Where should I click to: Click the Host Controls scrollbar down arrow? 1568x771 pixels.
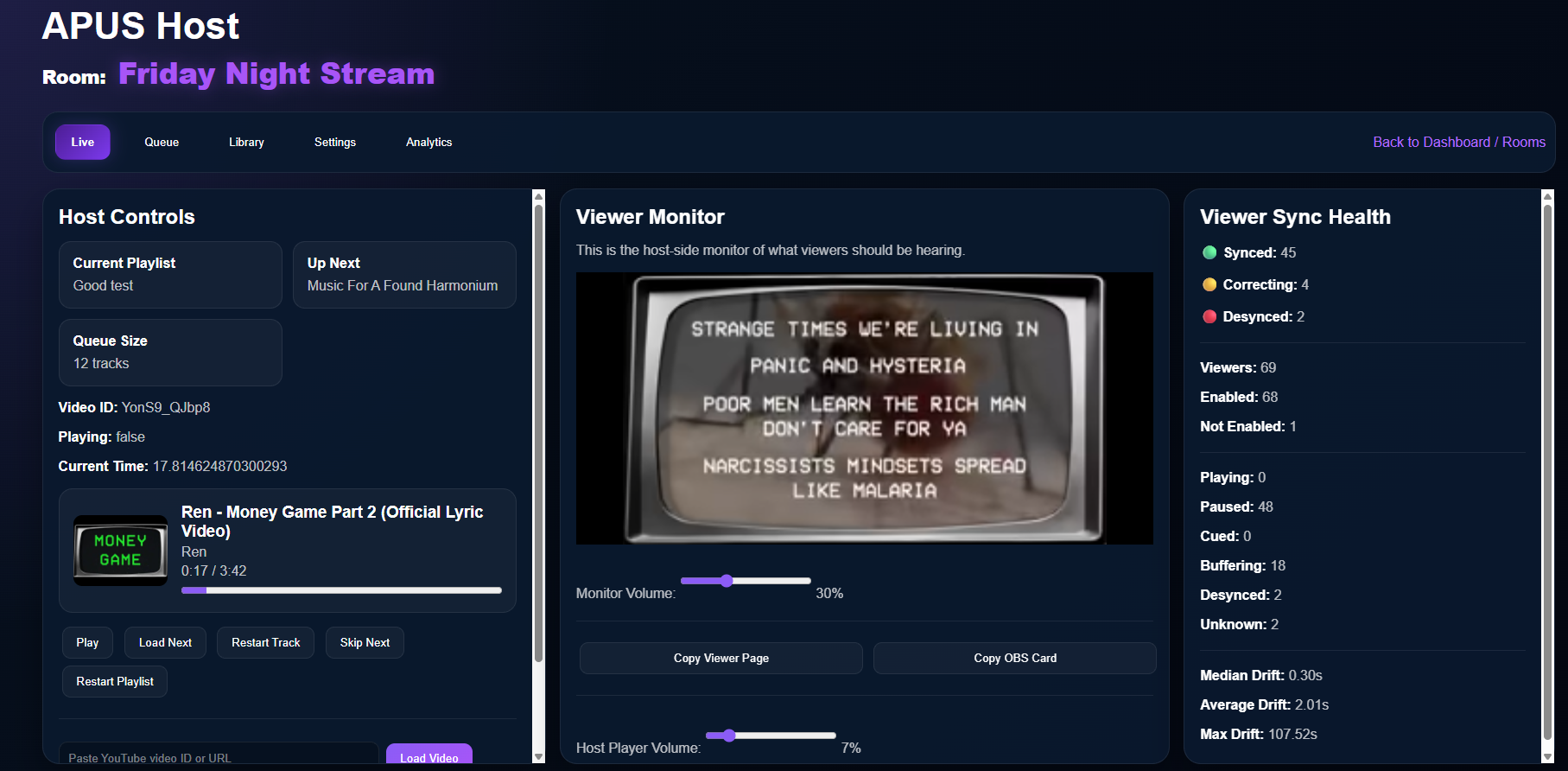(538, 757)
